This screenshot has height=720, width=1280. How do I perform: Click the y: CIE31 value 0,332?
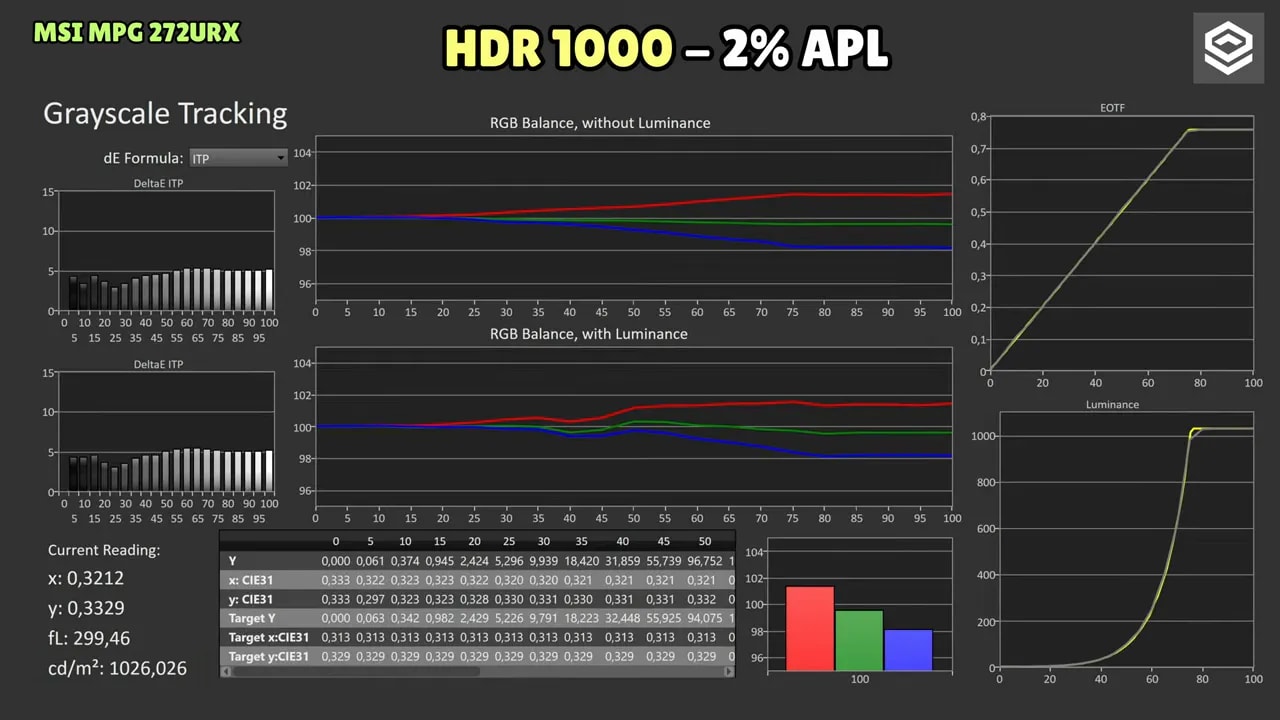[x=701, y=599]
